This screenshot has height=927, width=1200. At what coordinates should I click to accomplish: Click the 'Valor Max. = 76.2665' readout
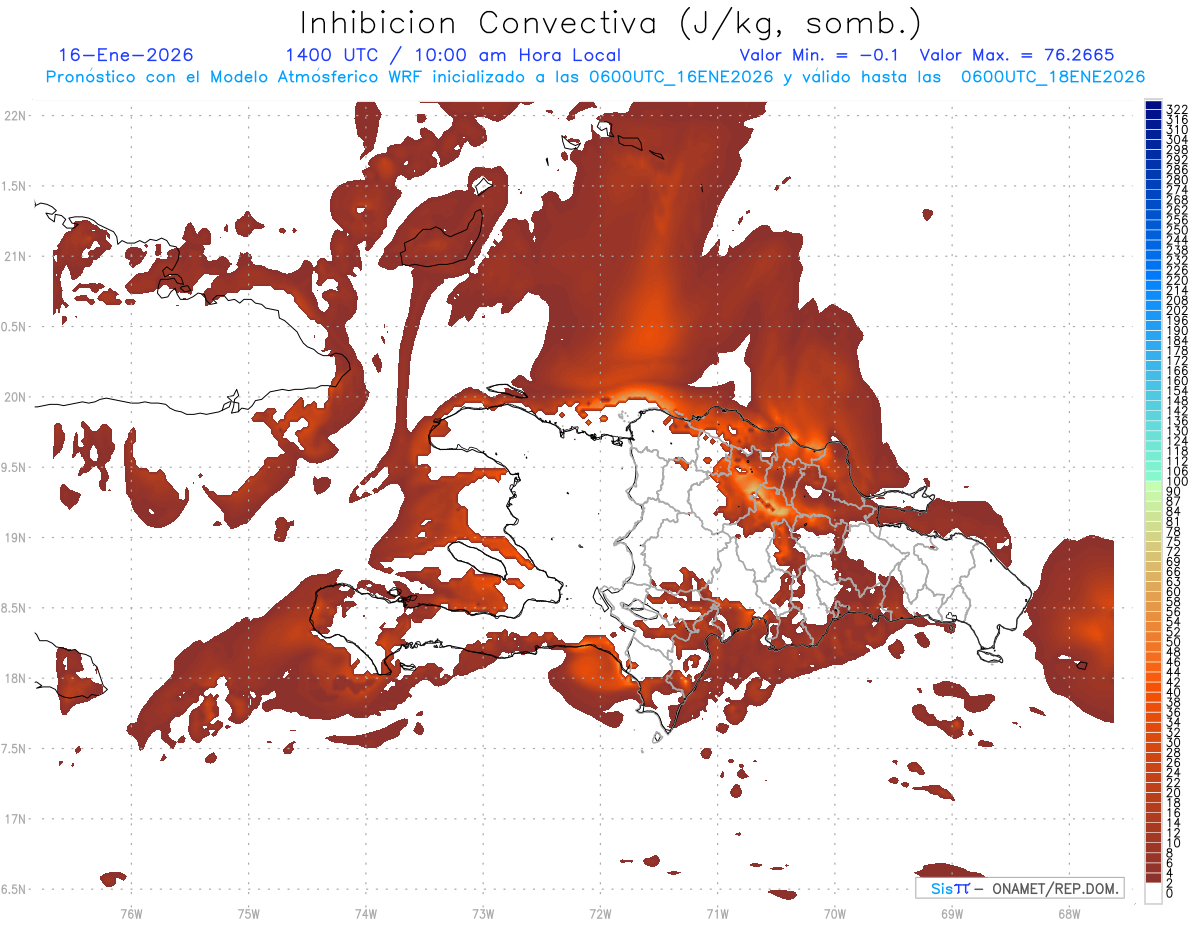pyautogui.click(x=1016, y=55)
